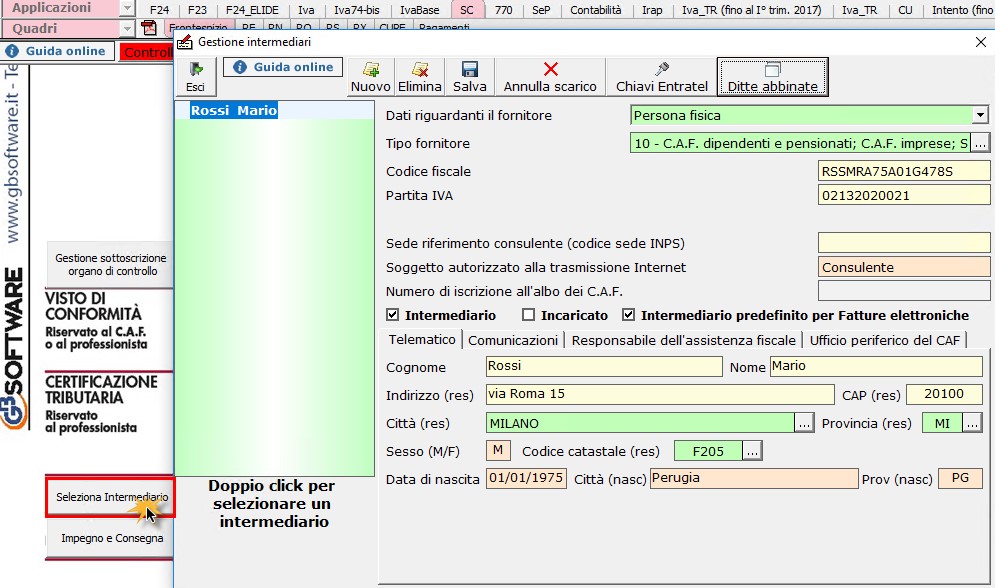Click the Annulla scarico red X icon
The width and height of the screenshot is (995, 588).
(x=550, y=69)
